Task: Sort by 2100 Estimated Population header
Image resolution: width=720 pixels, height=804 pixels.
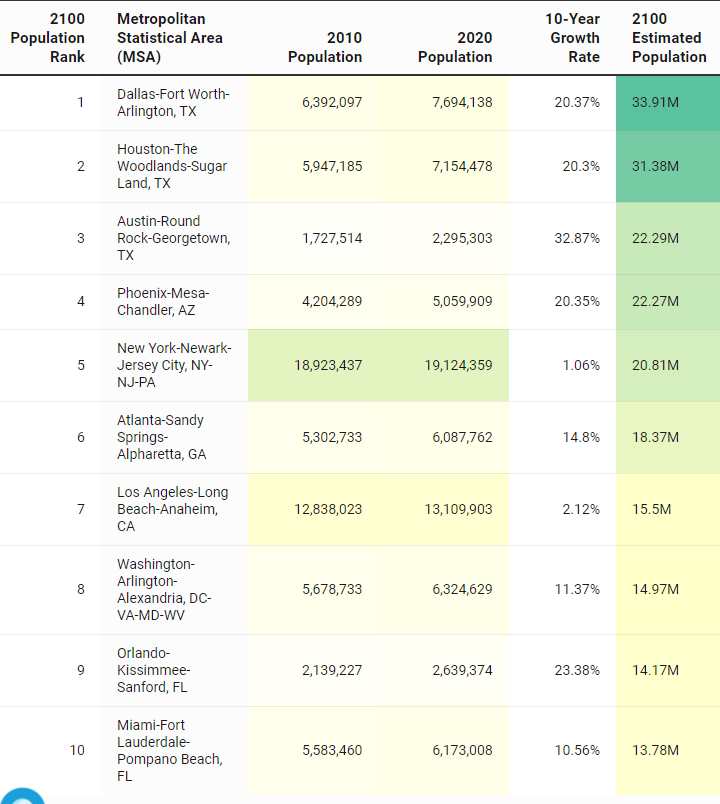Action: [x=668, y=38]
